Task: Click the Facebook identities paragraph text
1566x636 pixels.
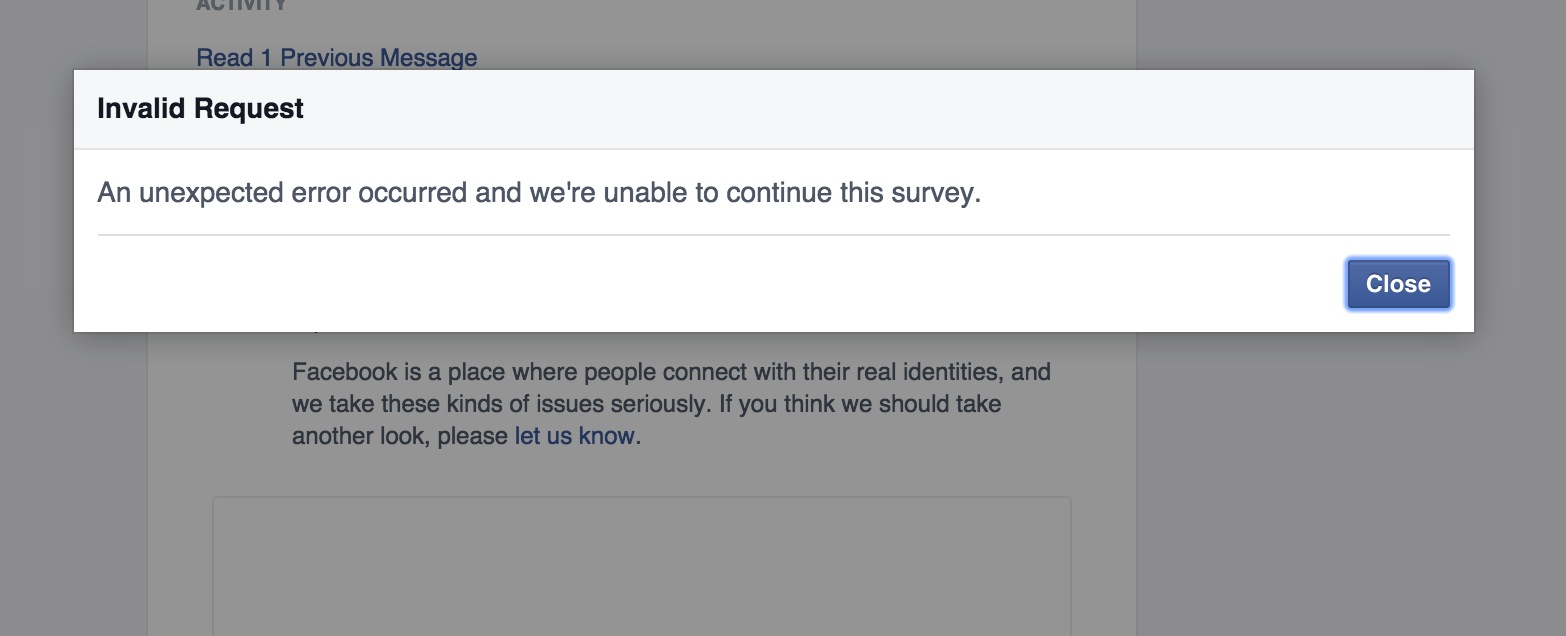Action: [x=670, y=403]
